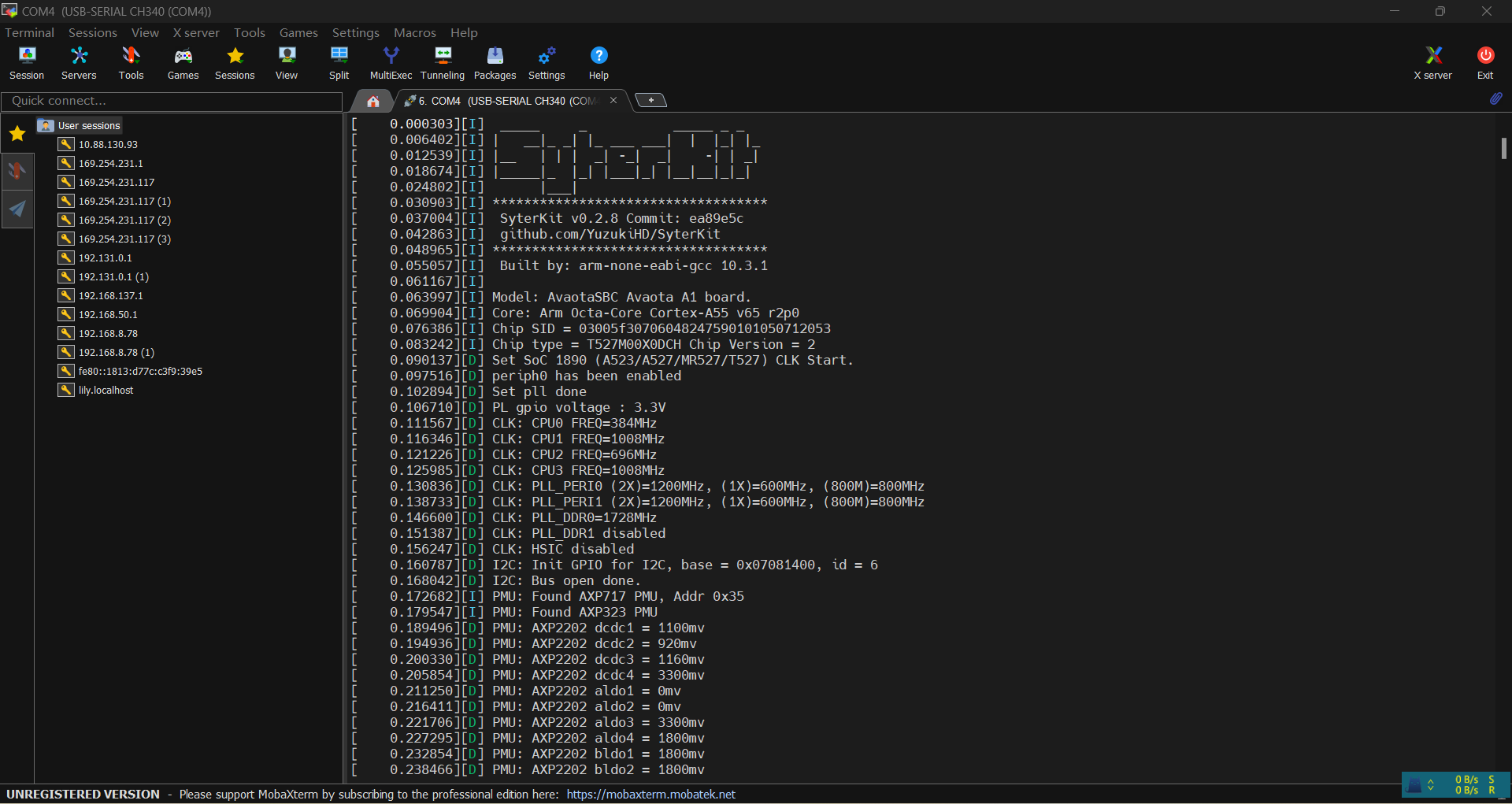Click the 10.88.130.93 session icon
1512x804 pixels.
coord(66,144)
